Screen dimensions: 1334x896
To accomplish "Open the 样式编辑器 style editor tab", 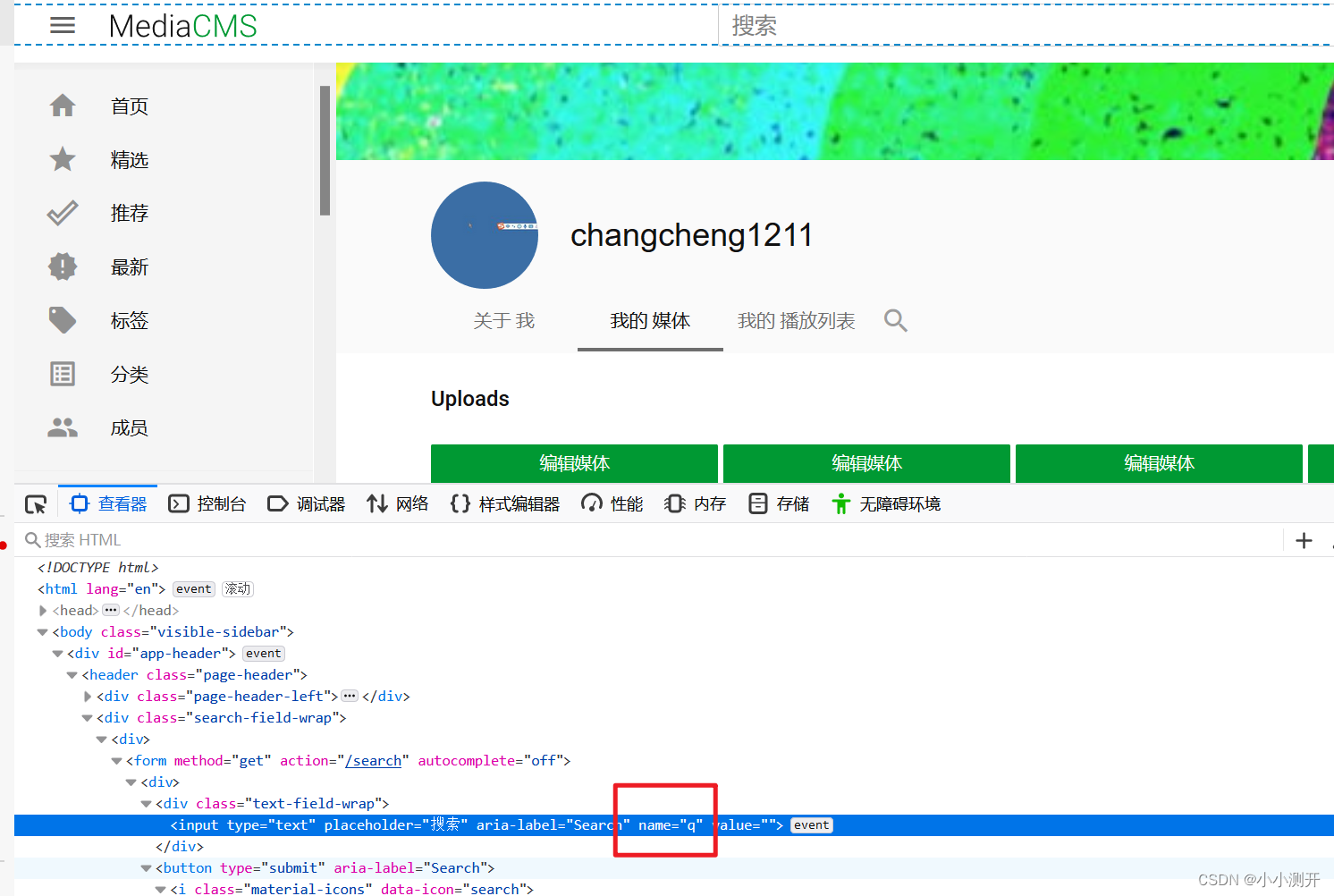I will pyautogui.click(x=505, y=504).
